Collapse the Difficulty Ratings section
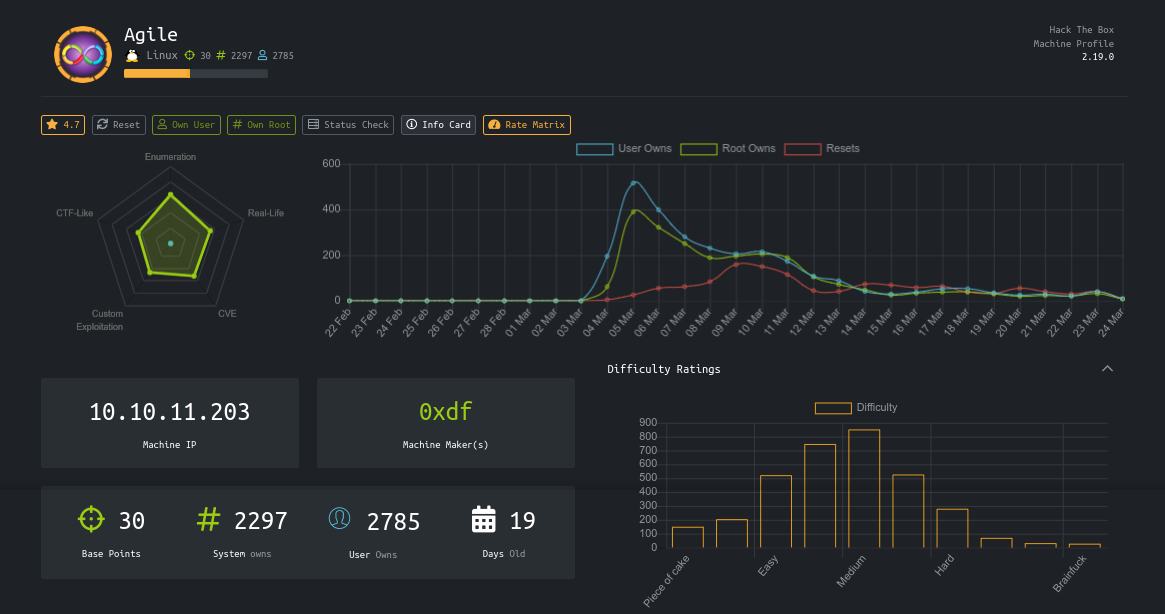 click(1107, 369)
